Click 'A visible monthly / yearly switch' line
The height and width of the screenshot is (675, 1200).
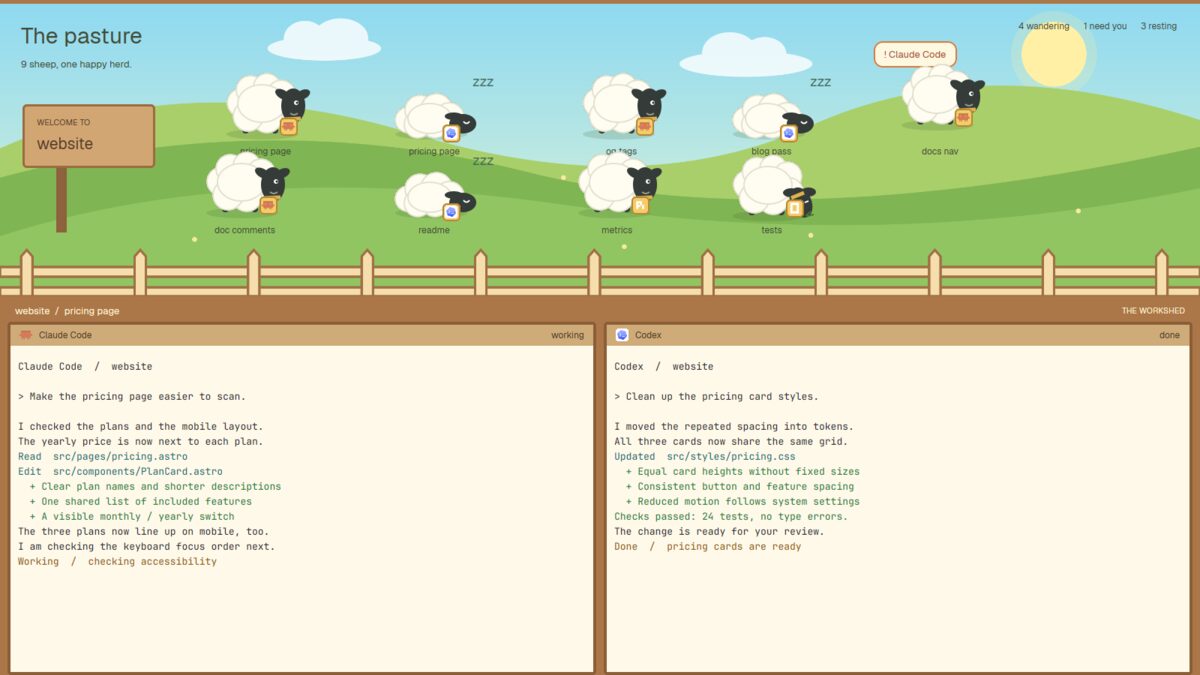[132, 516]
